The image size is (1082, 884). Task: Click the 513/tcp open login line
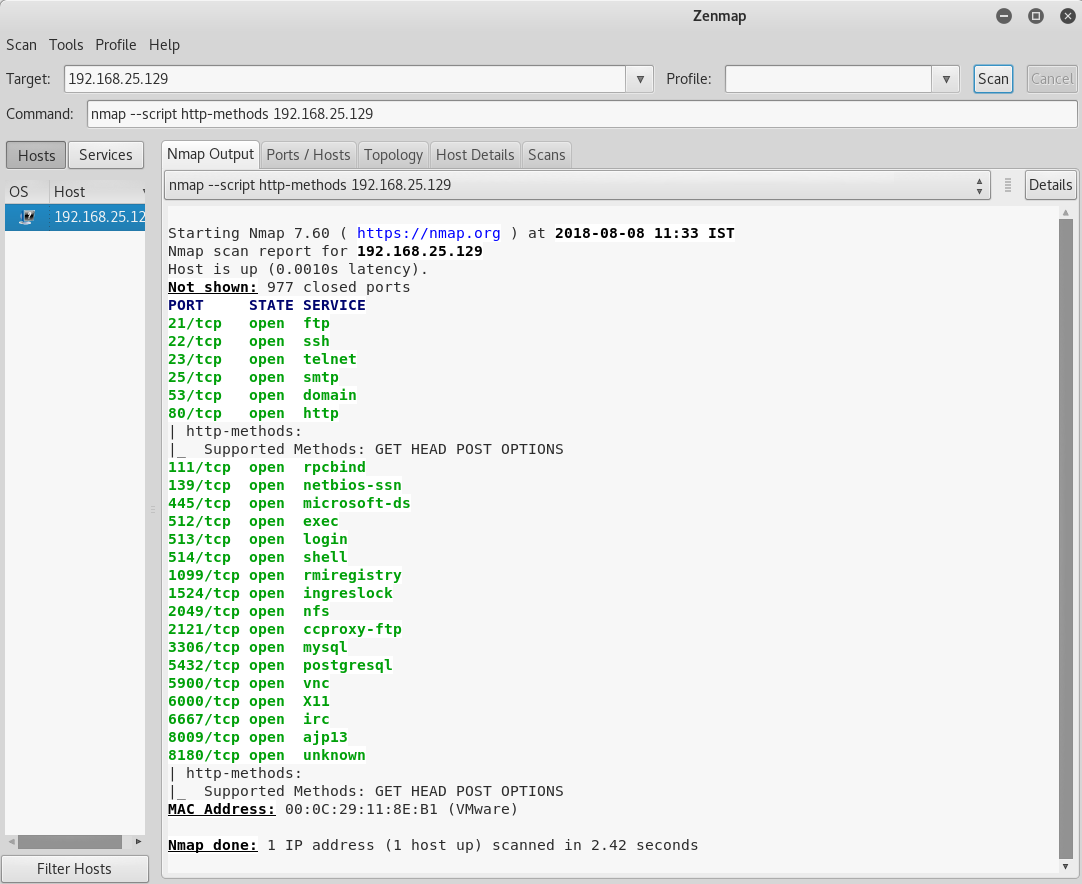click(x=258, y=539)
